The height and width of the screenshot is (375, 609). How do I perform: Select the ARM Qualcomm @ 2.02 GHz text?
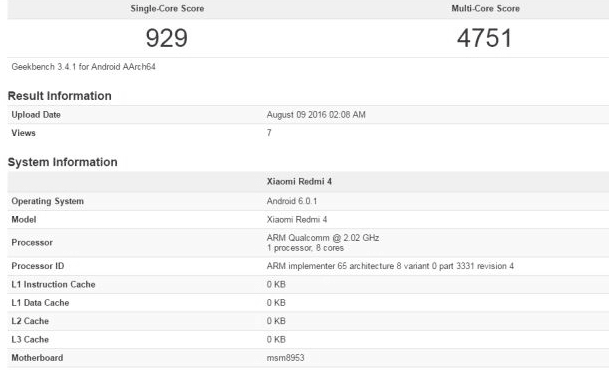(323, 238)
